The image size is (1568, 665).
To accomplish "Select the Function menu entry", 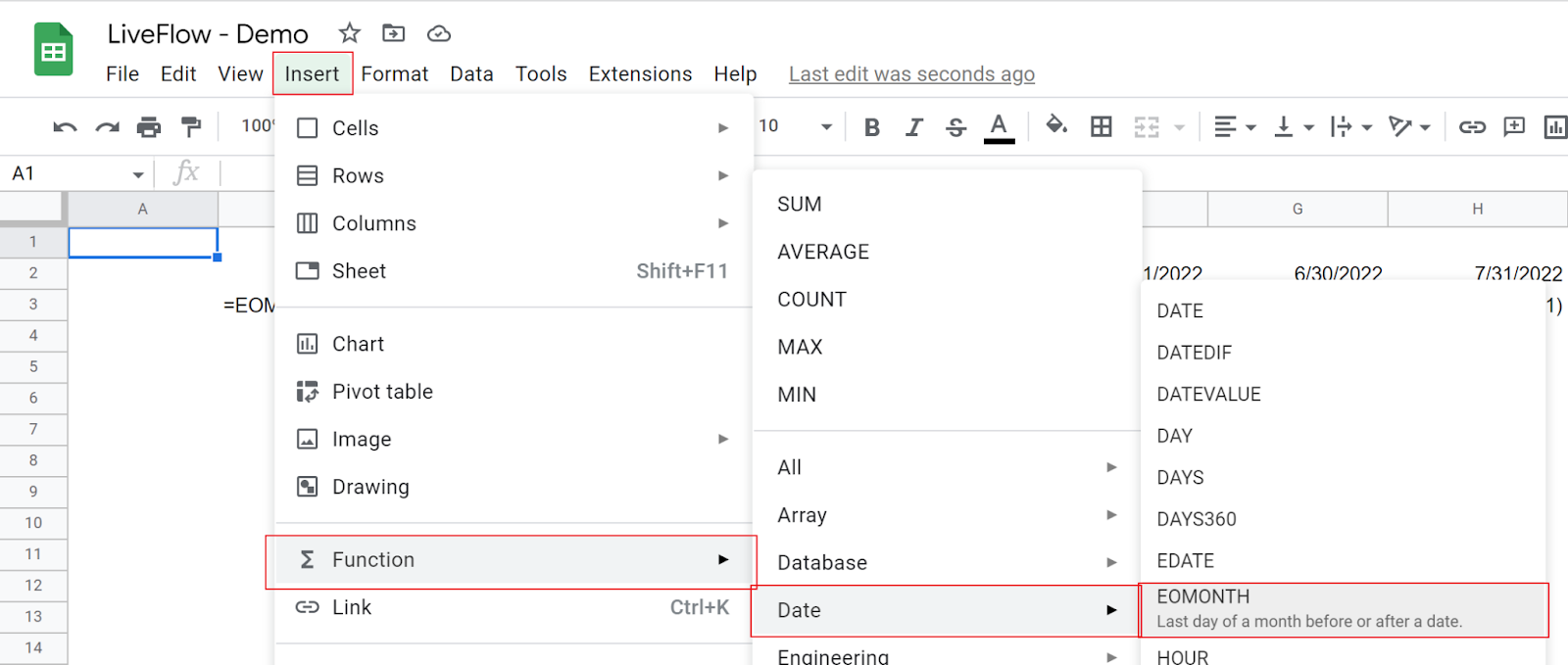I will (512, 560).
